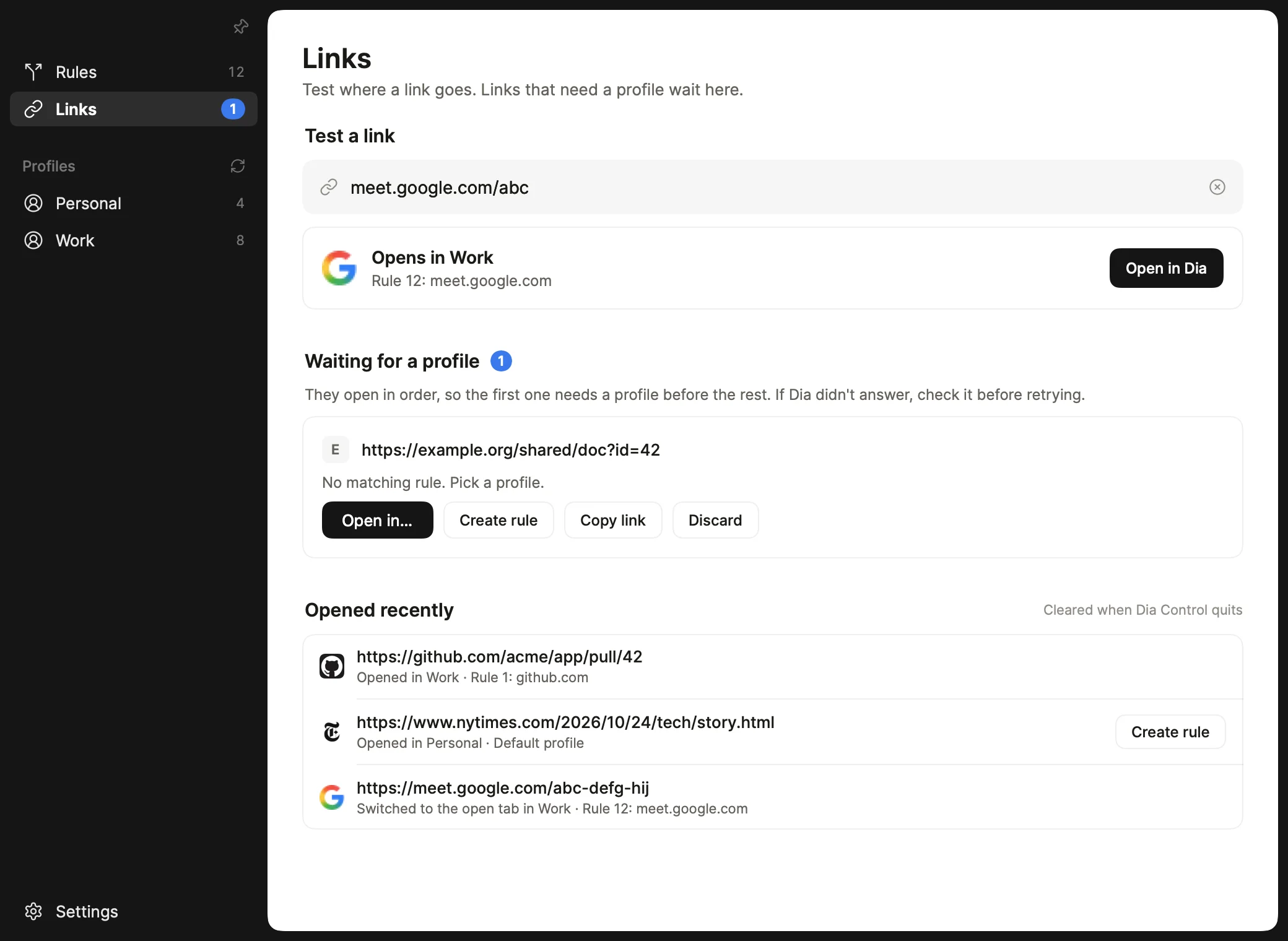
Task: Click the pin icon above the sidebar
Action: click(x=241, y=26)
